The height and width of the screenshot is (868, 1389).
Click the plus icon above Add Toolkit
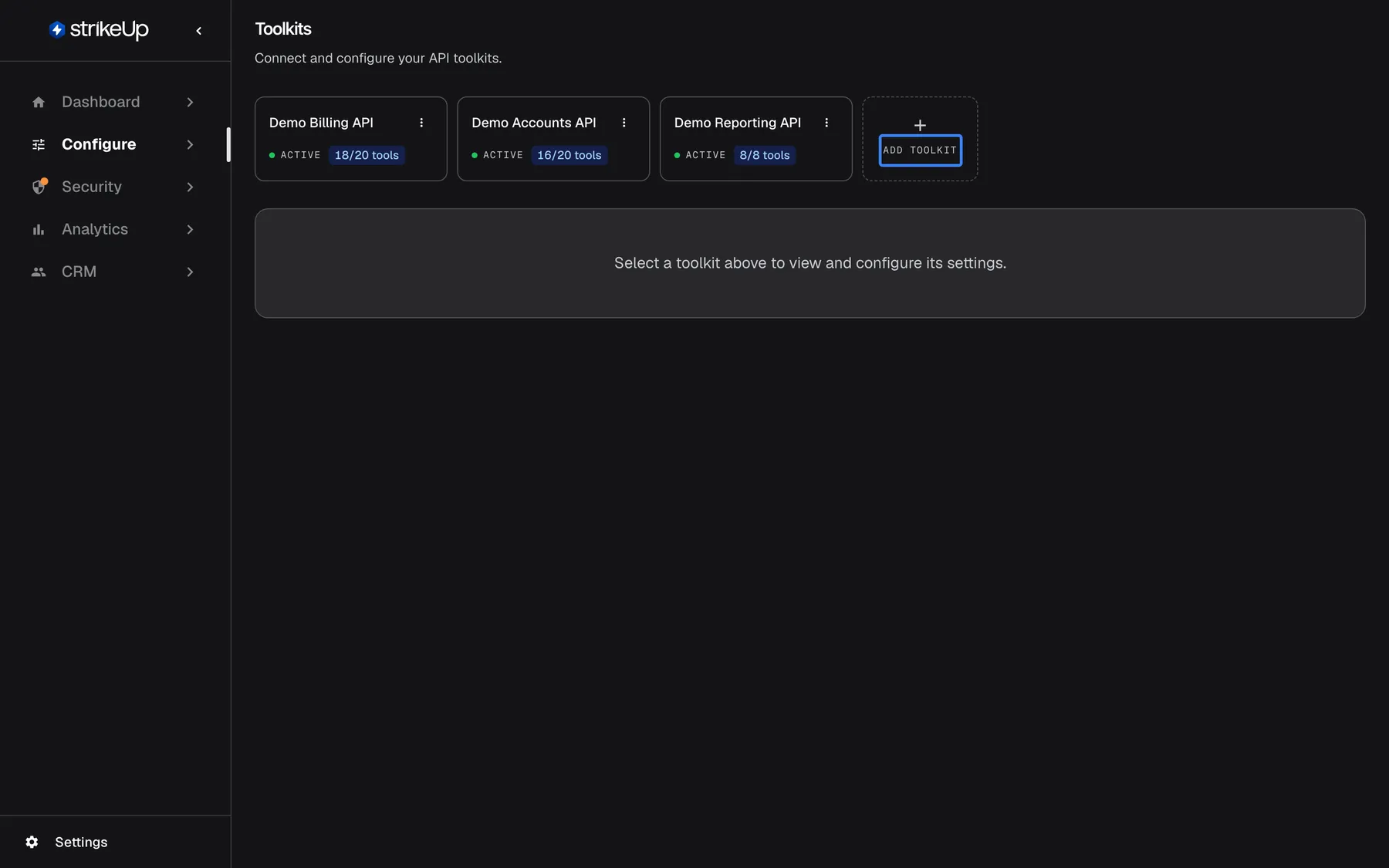(x=920, y=125)
